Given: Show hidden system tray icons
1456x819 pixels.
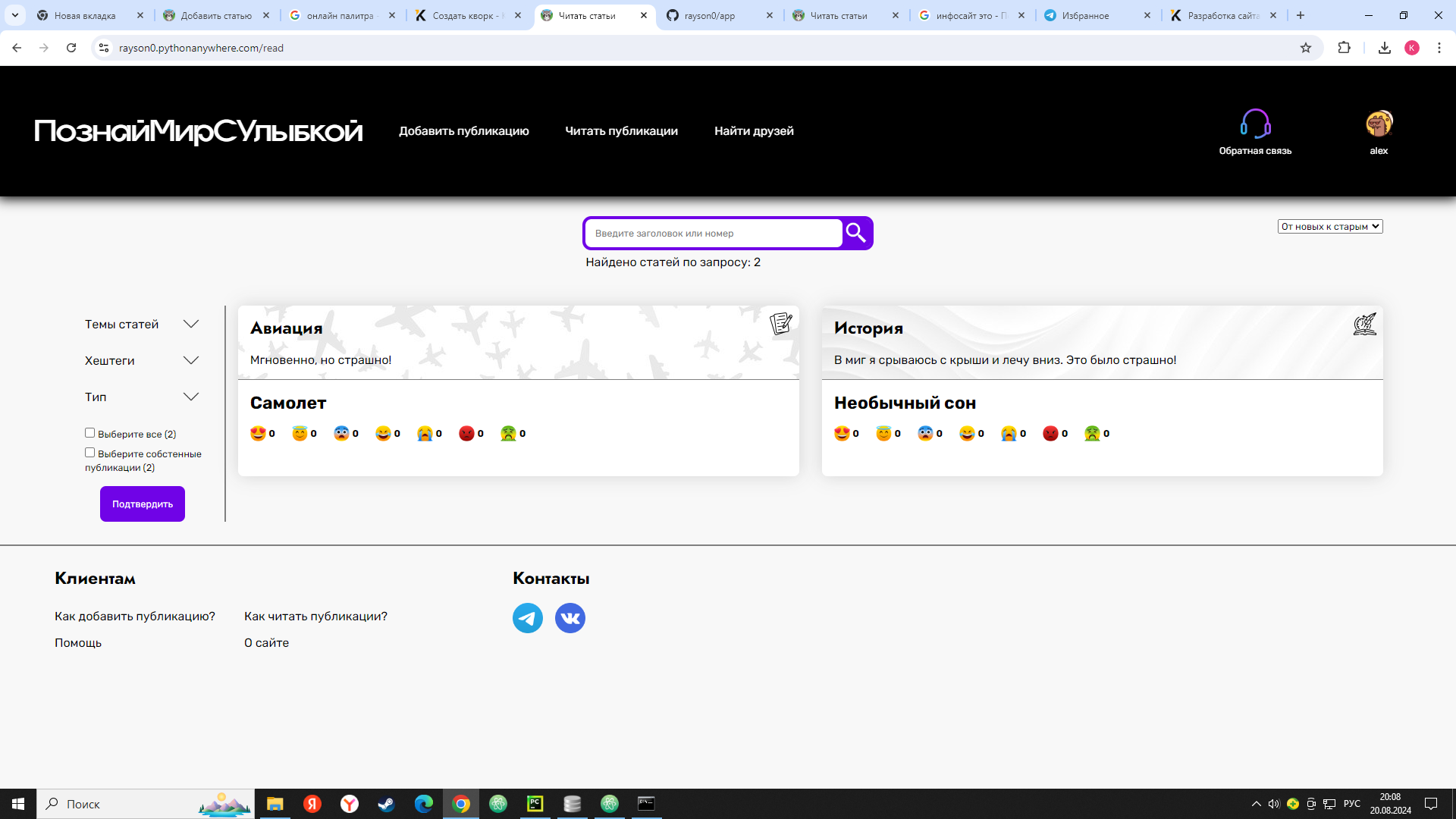Looking at the screenshot, I should pos(1256,804).
